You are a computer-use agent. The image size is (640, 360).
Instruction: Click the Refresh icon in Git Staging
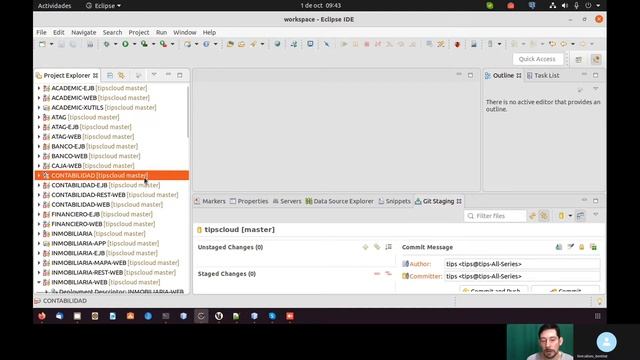pos(532,216)
